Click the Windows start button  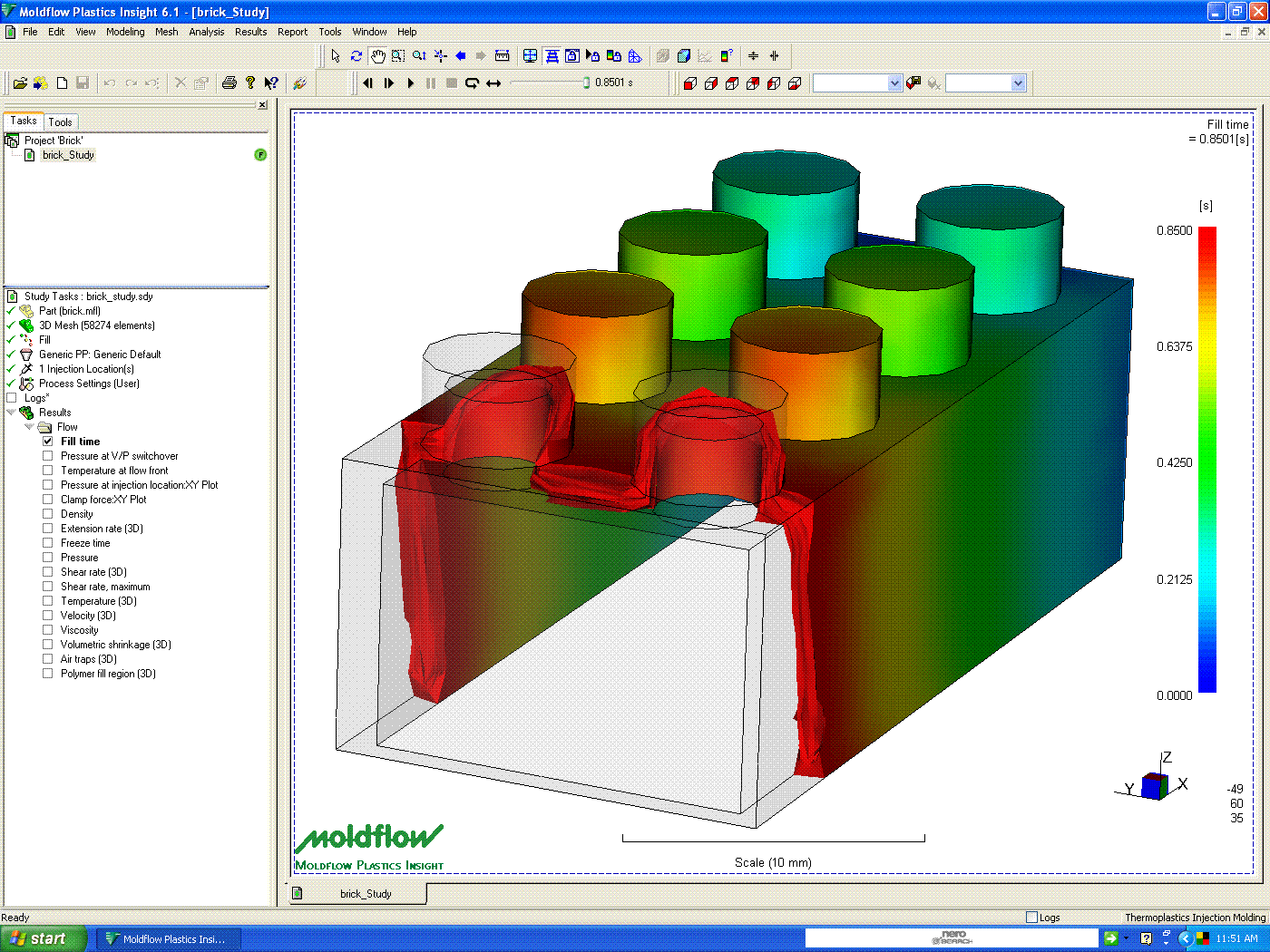tap(44, 938)
